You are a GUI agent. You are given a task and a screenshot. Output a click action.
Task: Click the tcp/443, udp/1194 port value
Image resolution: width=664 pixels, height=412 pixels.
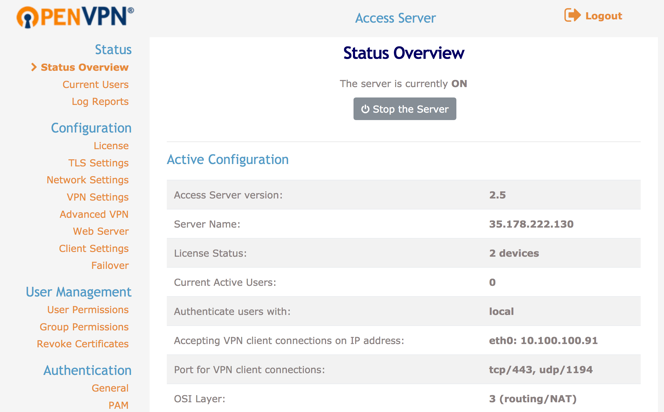(x=541, y=370)
